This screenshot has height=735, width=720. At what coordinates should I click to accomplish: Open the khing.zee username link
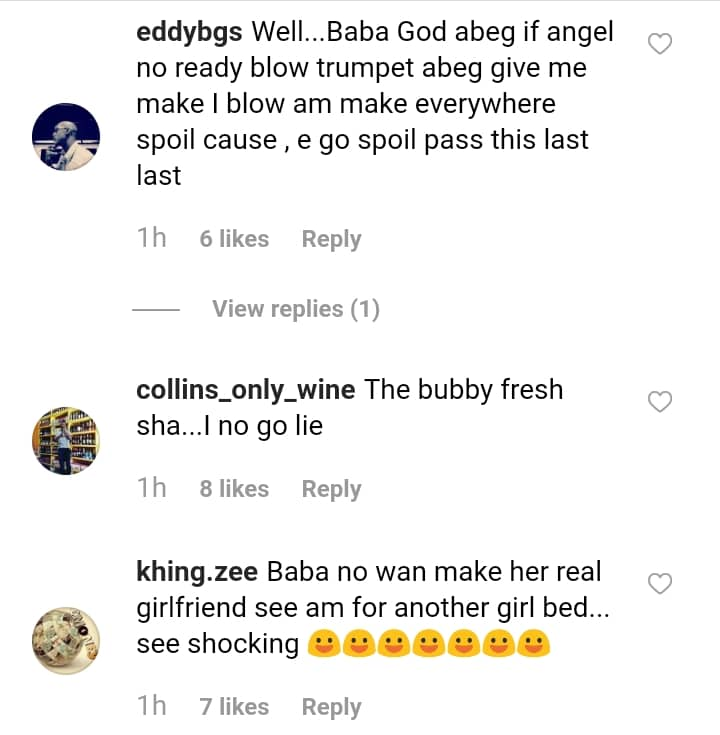(x=197, y=572)
